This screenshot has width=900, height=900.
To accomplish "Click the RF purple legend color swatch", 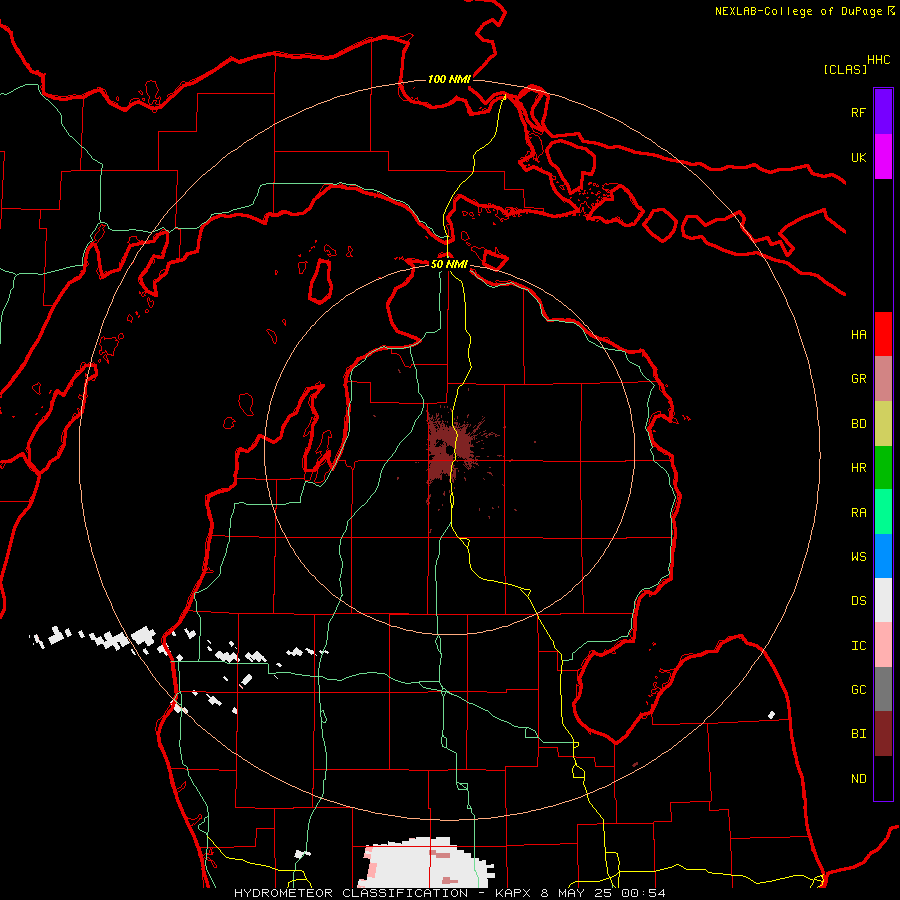I will [883, 112].
